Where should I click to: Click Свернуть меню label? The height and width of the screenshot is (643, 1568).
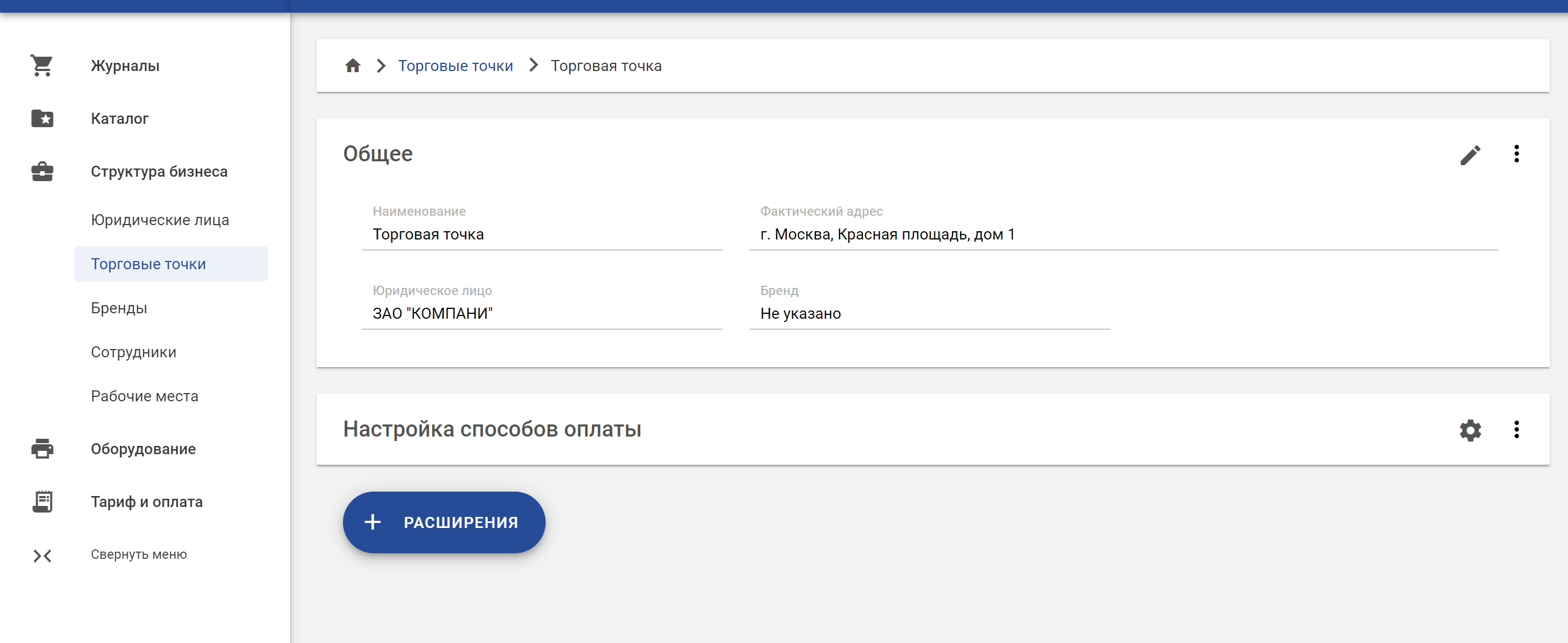[x=139, y=554]
